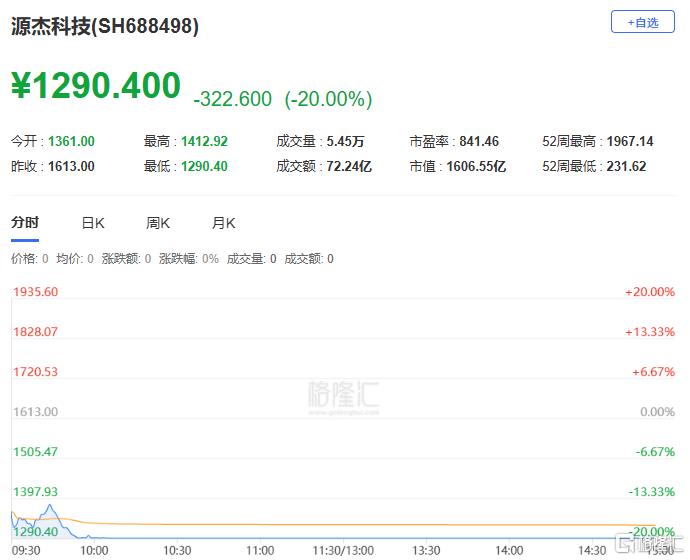Screen dimensions: 690x560
Task: Click the price change -322.600
Action: [233, 99]
